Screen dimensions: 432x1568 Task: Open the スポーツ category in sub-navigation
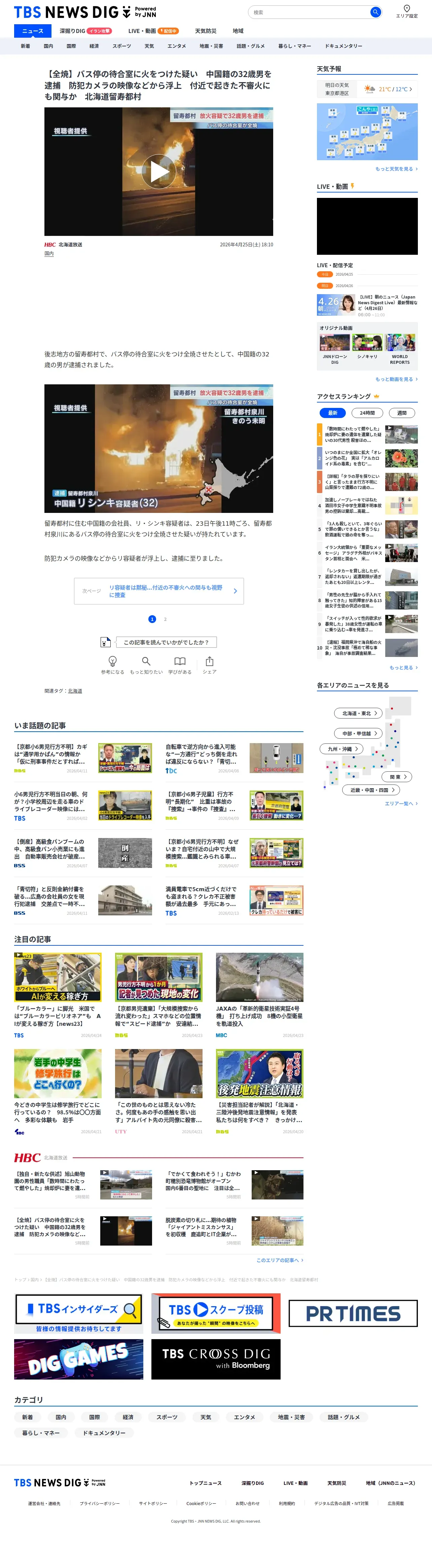pos(122,46)
